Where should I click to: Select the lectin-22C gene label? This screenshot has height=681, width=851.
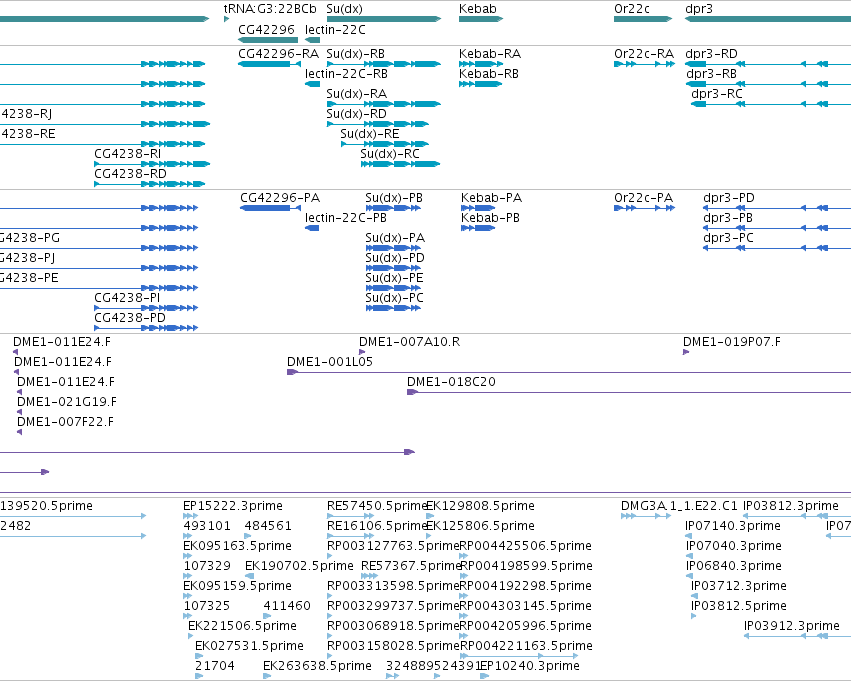(x=335, y=29)
